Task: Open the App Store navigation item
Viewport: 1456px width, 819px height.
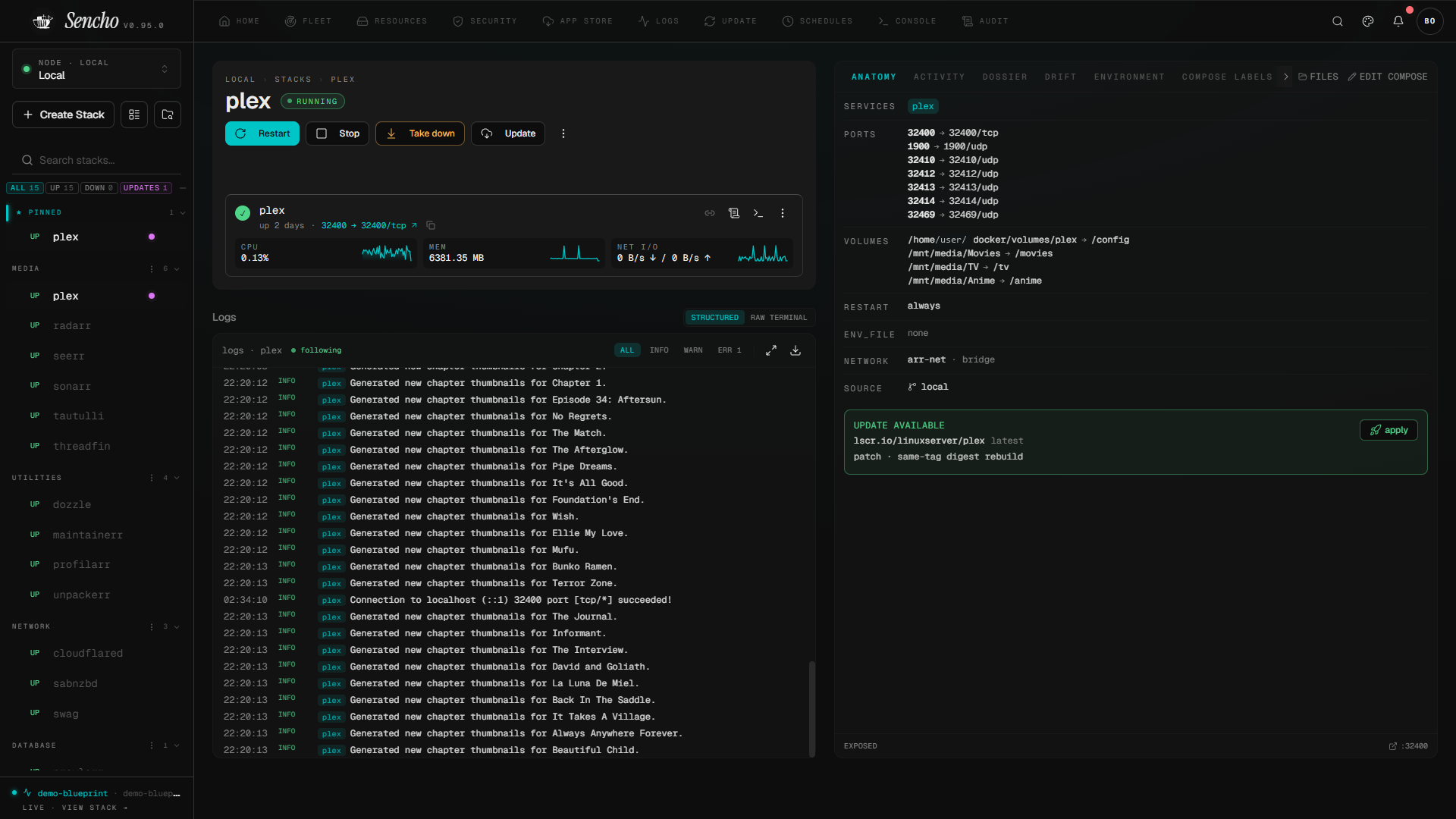Action: click(578, 21)
